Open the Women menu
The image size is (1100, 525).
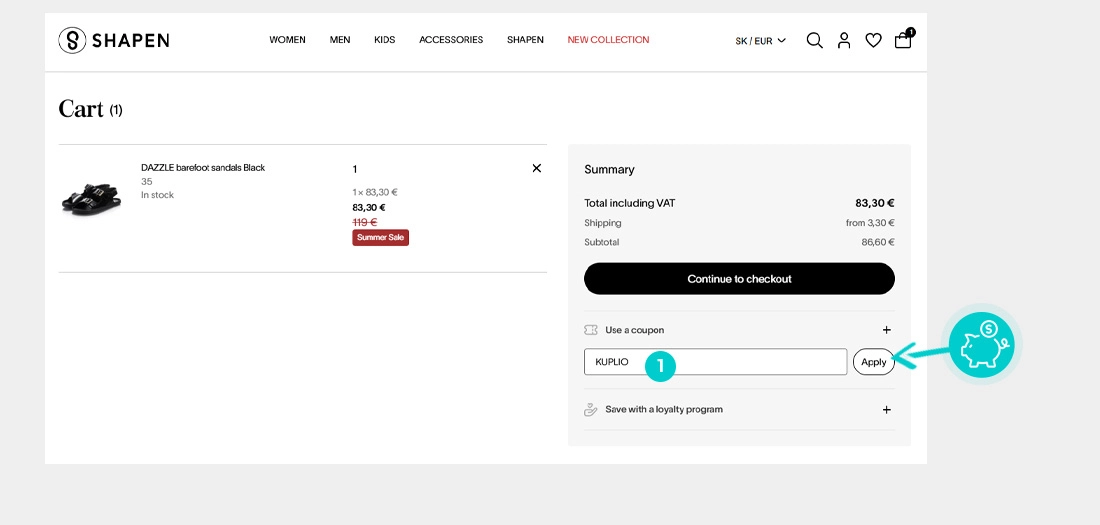coord(287,40)
